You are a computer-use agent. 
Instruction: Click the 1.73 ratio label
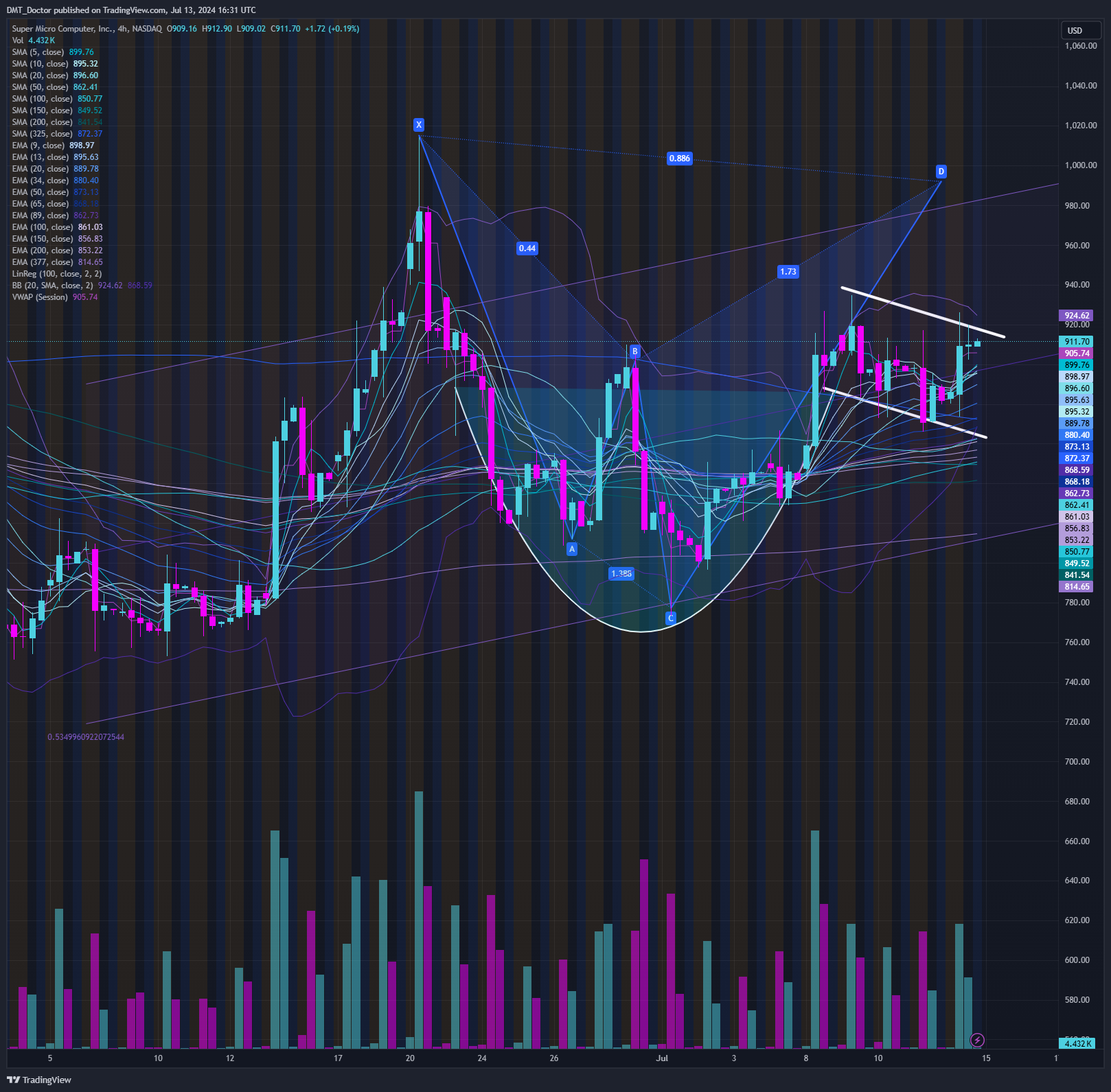click(788, 272)
